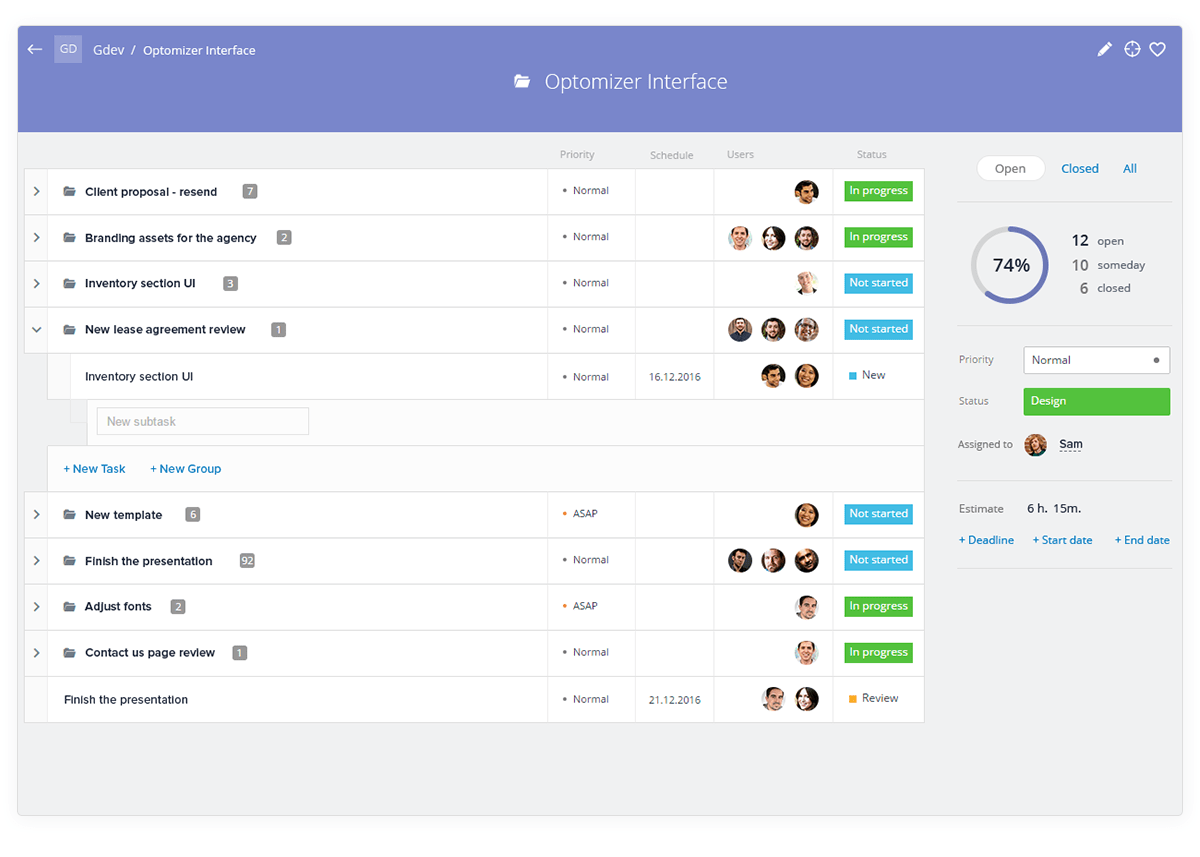Click folder icon of Inventory section UI group
1200x857 pixels.
70,283
